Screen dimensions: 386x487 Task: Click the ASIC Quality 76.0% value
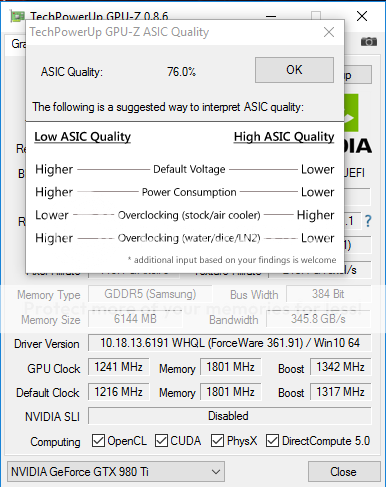pyautogui.click(x=182, y=72)
